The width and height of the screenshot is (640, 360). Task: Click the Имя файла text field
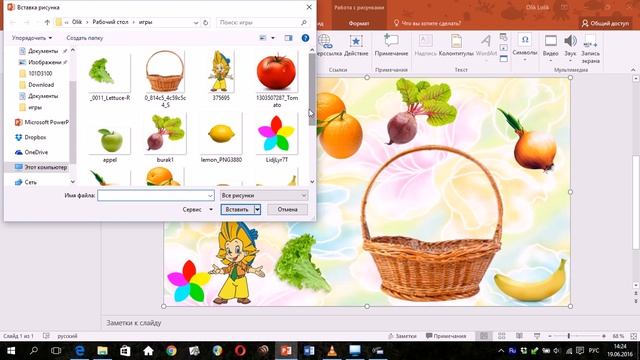pos(156,196)
